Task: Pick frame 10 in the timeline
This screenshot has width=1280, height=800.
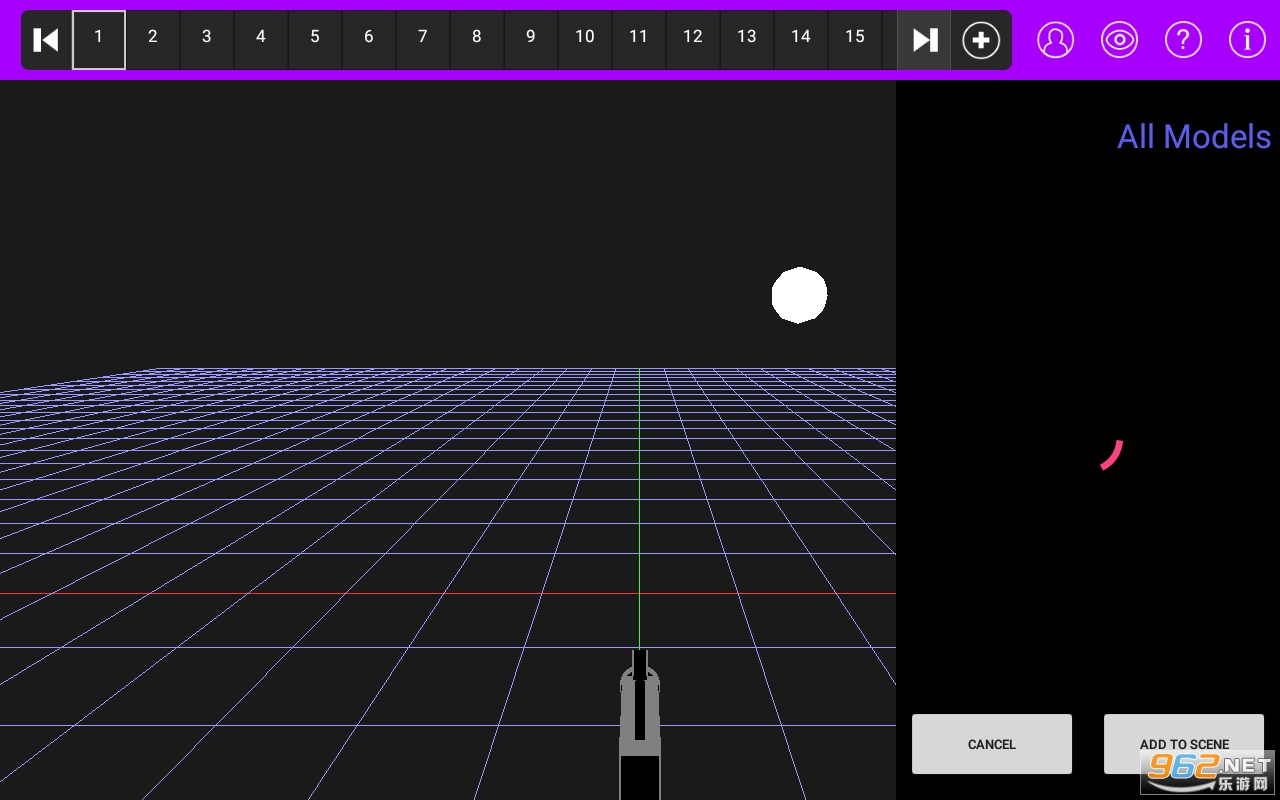Action: point(585,39)
